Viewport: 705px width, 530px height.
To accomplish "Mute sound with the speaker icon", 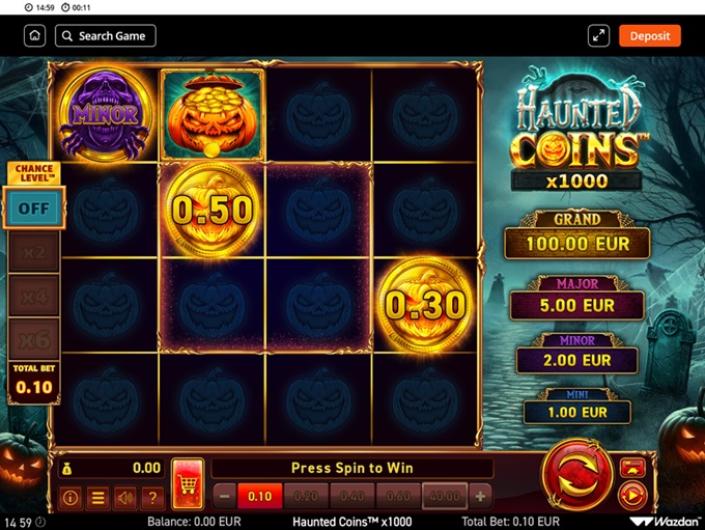I will click(125, 498).
